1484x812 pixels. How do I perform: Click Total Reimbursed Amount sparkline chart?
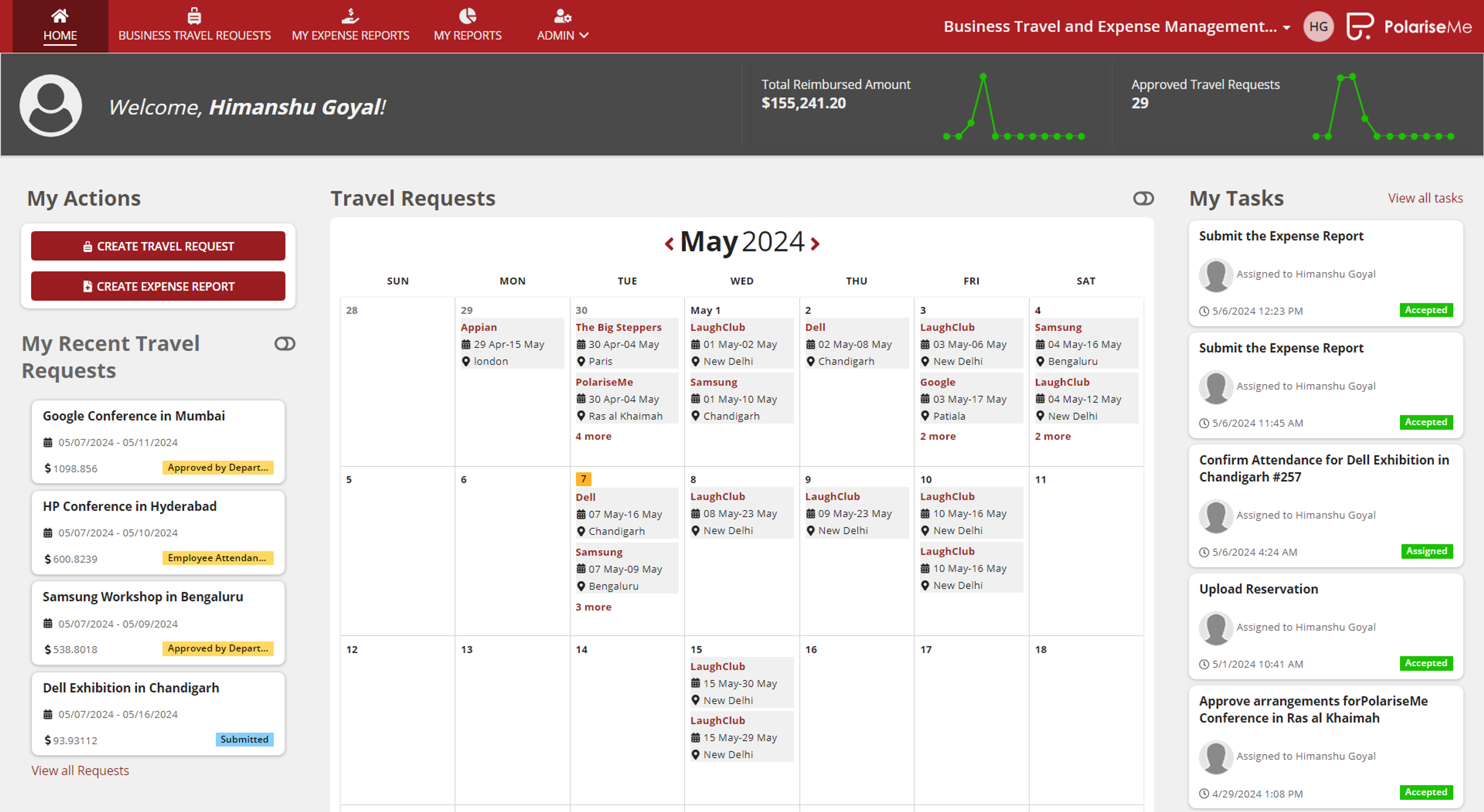[1014, 107]
